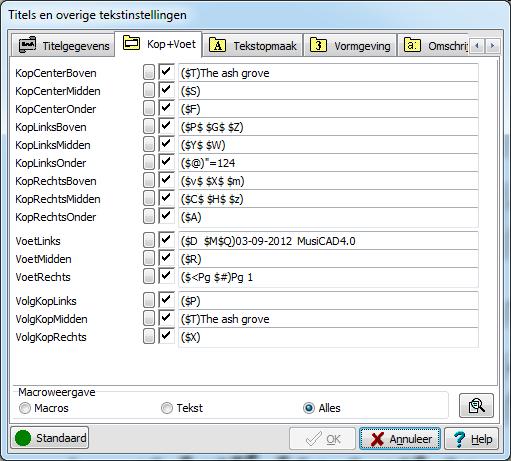Toggle the KopLinksOnder checkbox
511x461 pixels.
coord(166,162)
